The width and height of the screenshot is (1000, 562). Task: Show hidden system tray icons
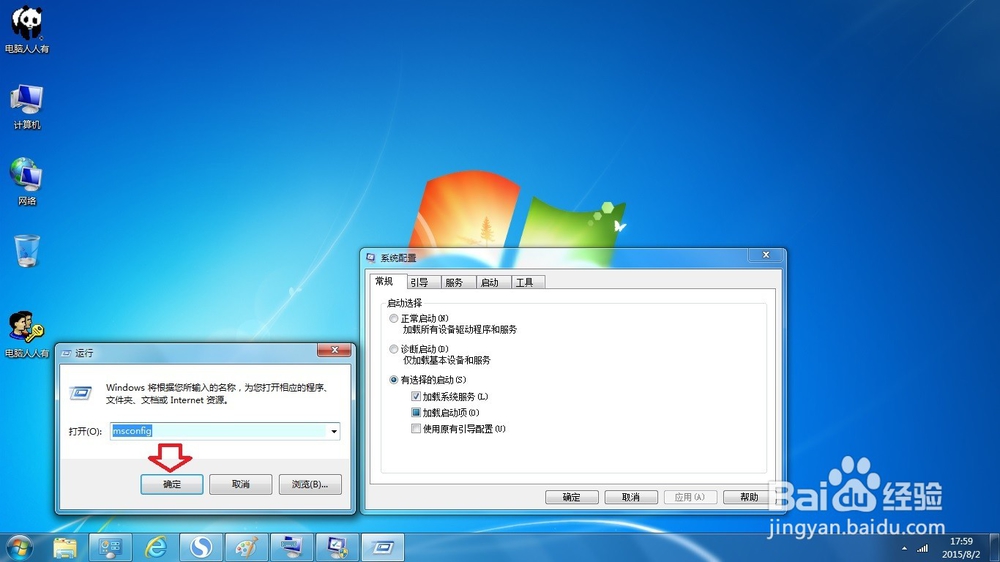pyautogui.click(x=904, y=549)
